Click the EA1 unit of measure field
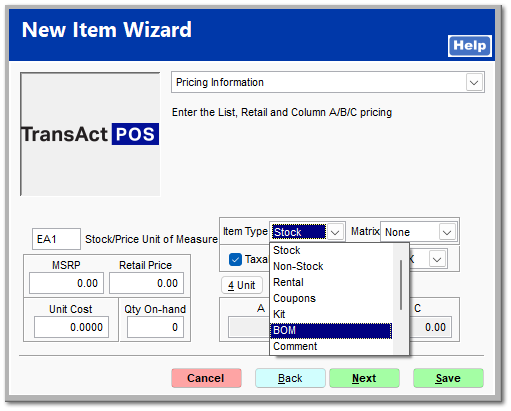 (56, 239)
